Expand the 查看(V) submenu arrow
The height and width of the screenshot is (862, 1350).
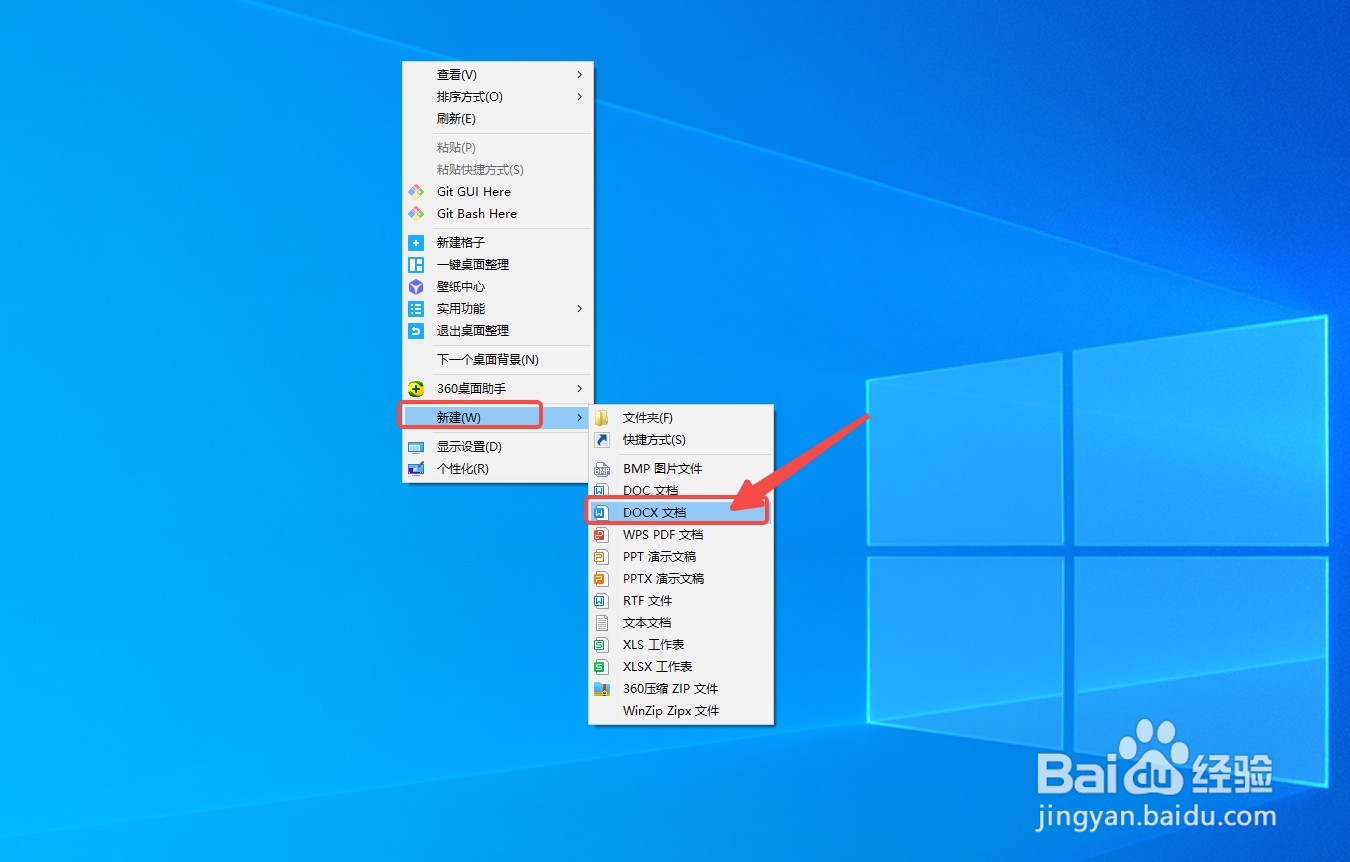tap(580, 75)
